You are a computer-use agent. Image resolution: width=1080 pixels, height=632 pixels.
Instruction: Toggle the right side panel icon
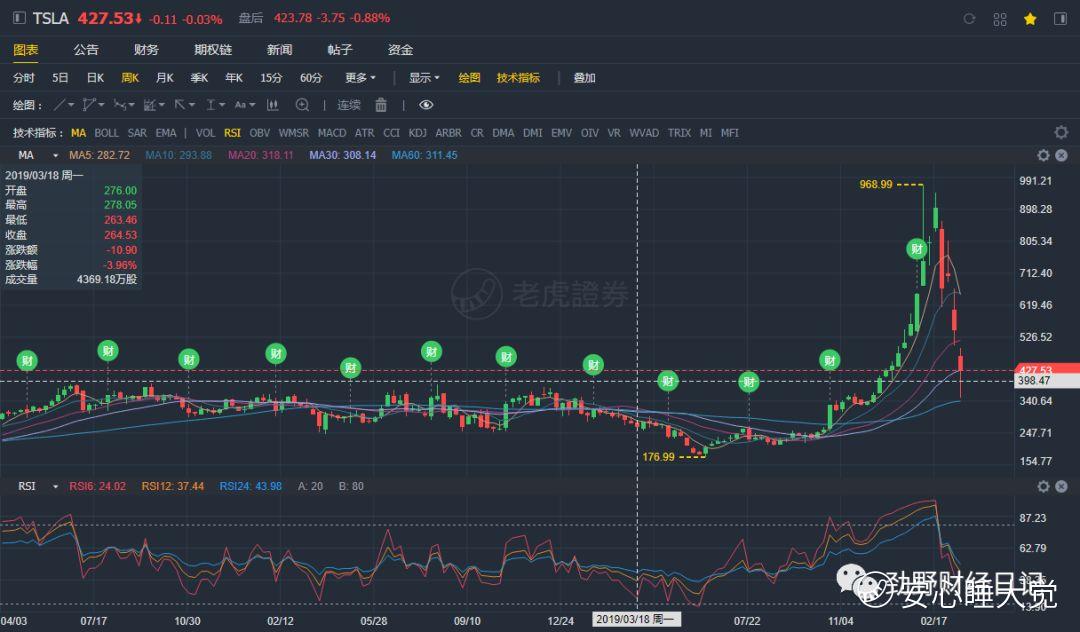click(x=1061, y=19)
